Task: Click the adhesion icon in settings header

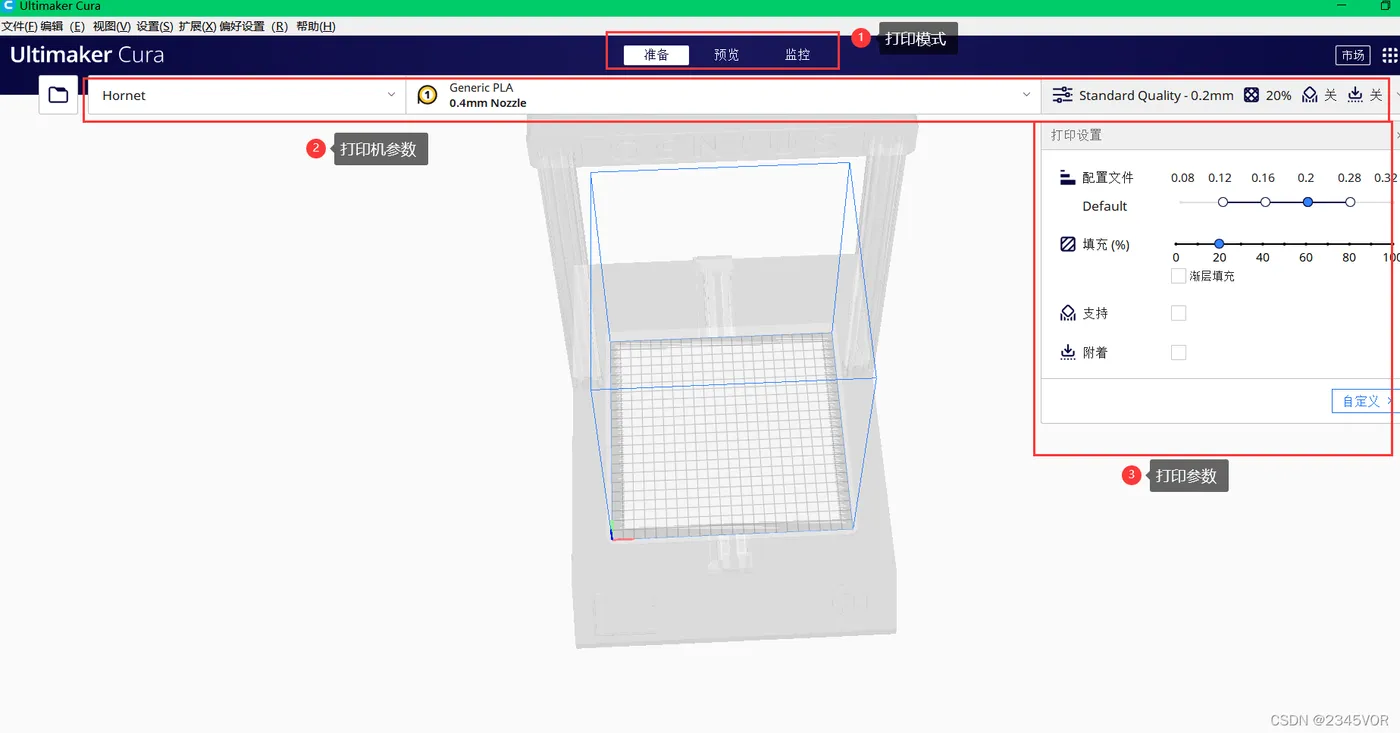Action: 1355,95
